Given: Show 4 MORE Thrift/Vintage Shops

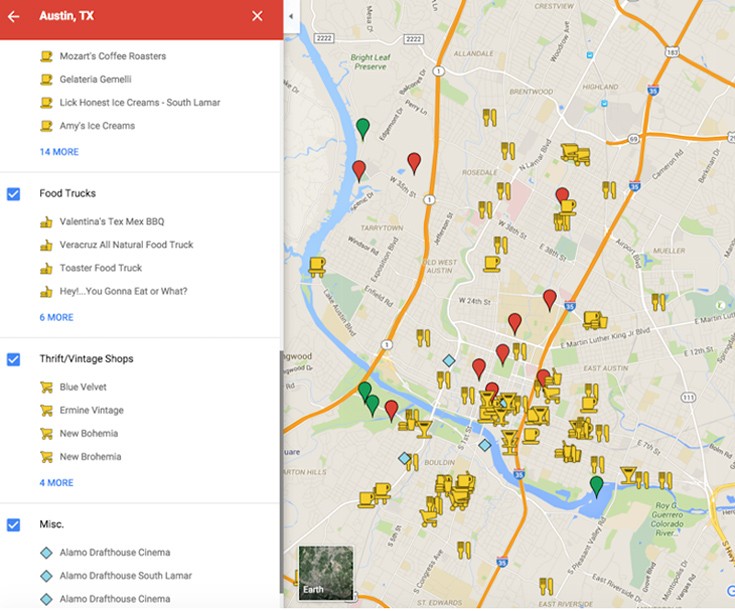Looking at the screenshot, I should (x=56, y=482).
